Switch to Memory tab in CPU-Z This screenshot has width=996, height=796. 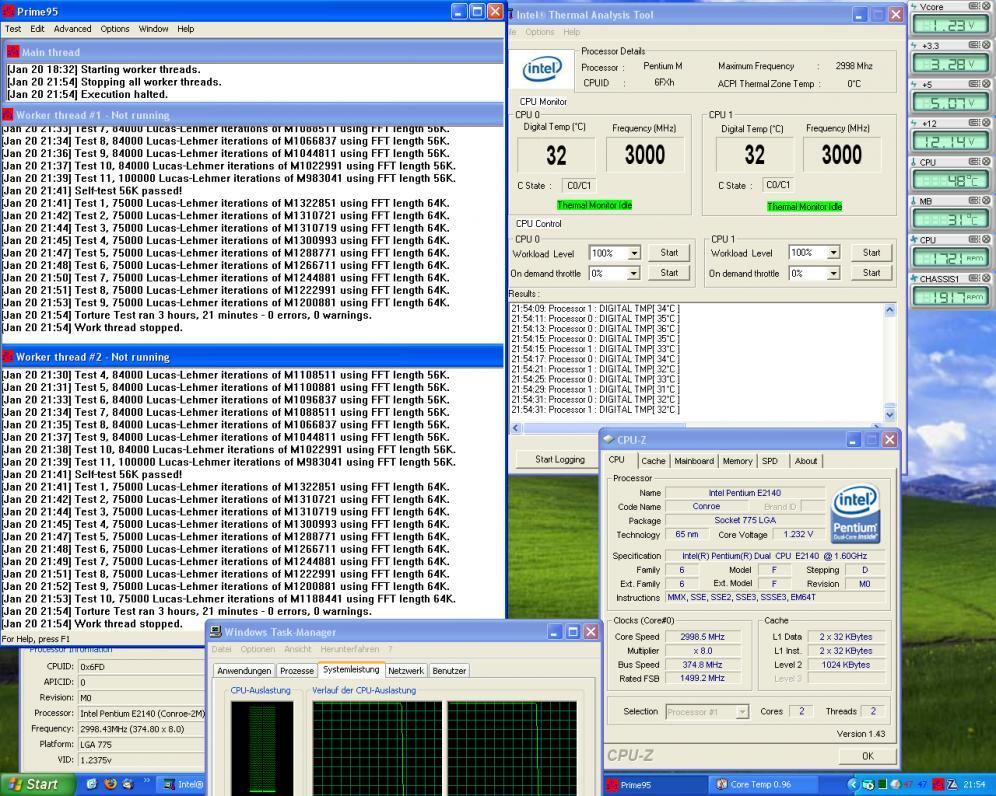coord(737,461)
